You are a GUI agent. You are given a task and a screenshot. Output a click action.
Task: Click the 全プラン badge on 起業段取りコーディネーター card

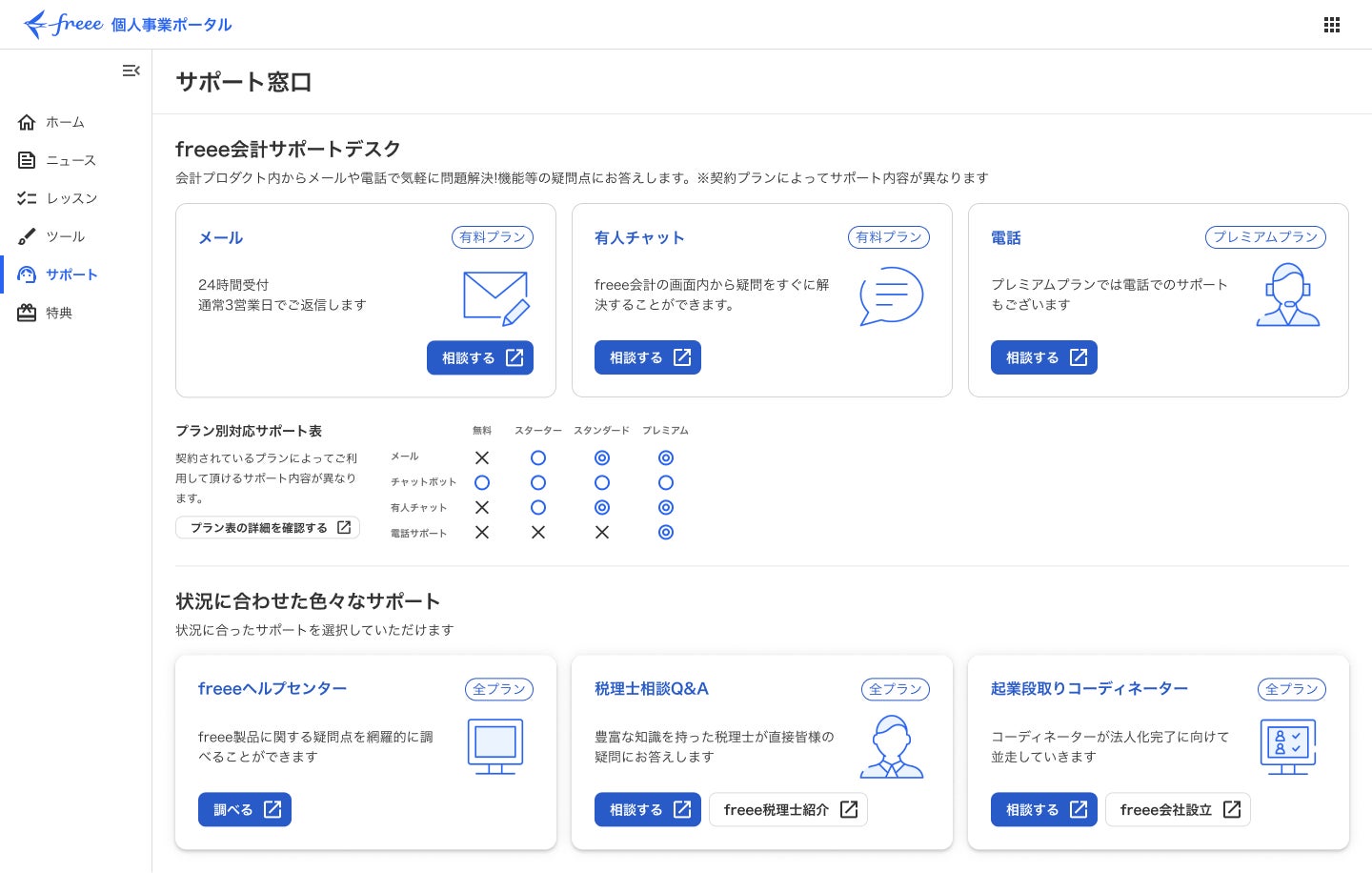[x=1292, y=689]
